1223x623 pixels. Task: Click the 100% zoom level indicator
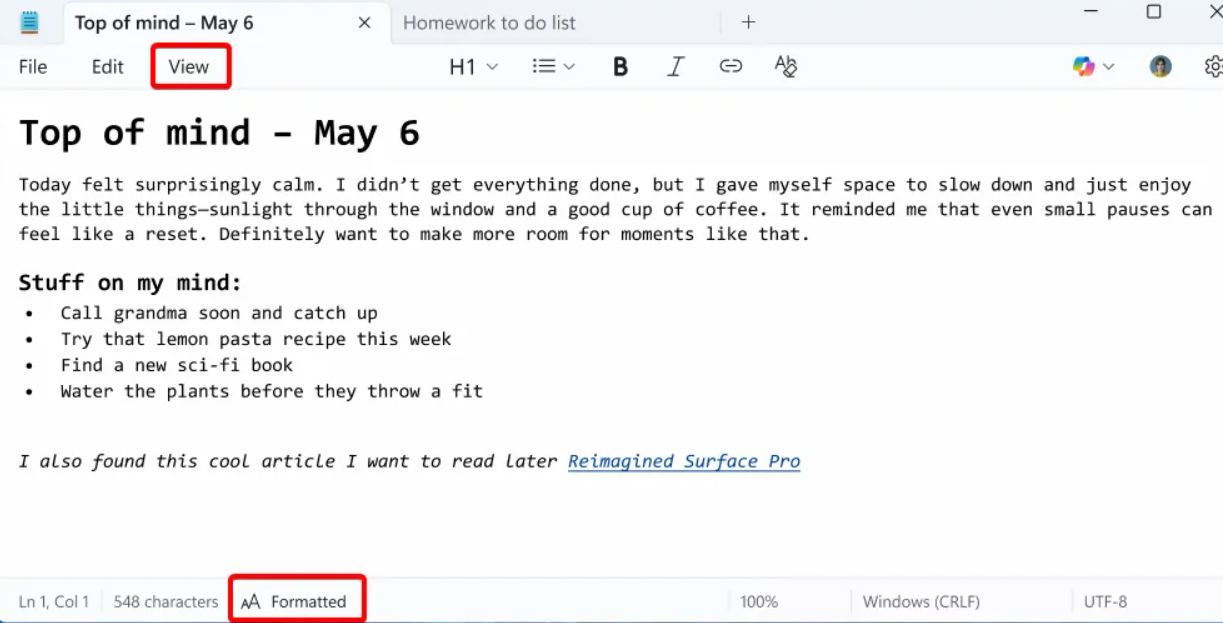click(x=759, y=602)
